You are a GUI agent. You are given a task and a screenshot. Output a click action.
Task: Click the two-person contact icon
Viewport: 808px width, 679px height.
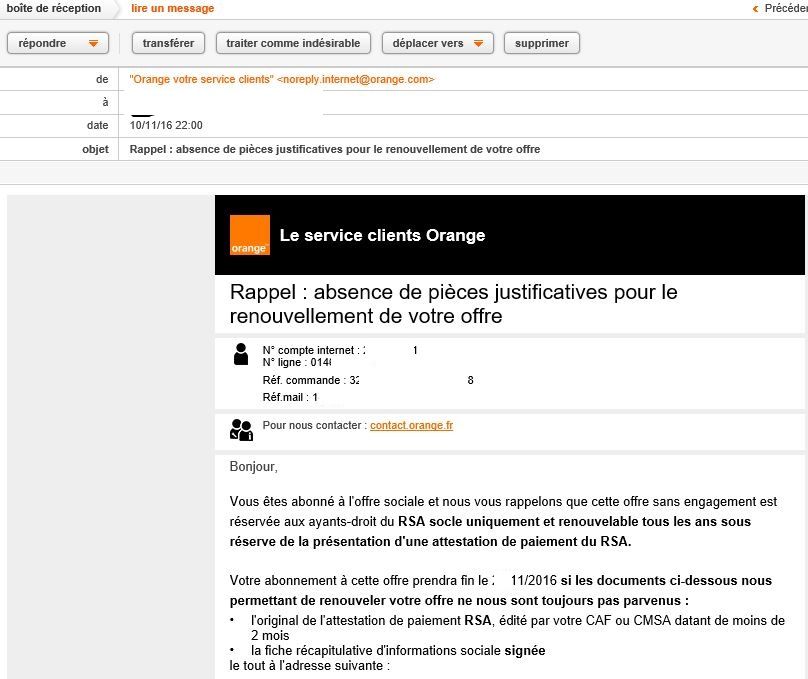coord(241,430)
